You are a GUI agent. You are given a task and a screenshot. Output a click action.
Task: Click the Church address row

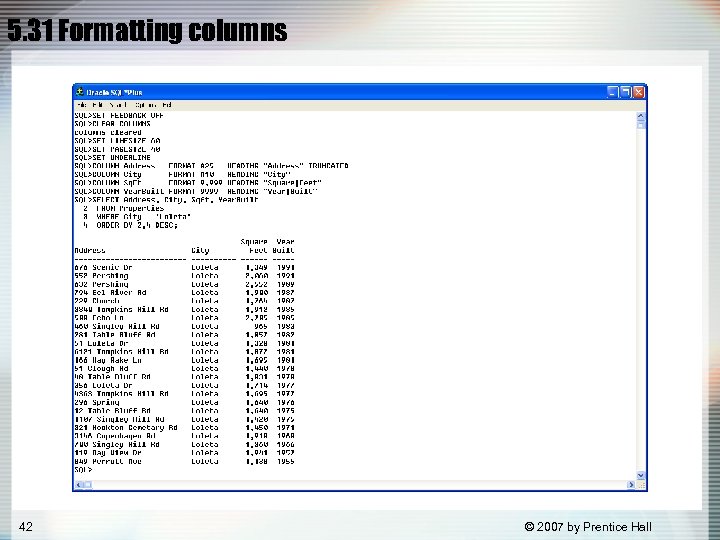[x=184, y=301]
